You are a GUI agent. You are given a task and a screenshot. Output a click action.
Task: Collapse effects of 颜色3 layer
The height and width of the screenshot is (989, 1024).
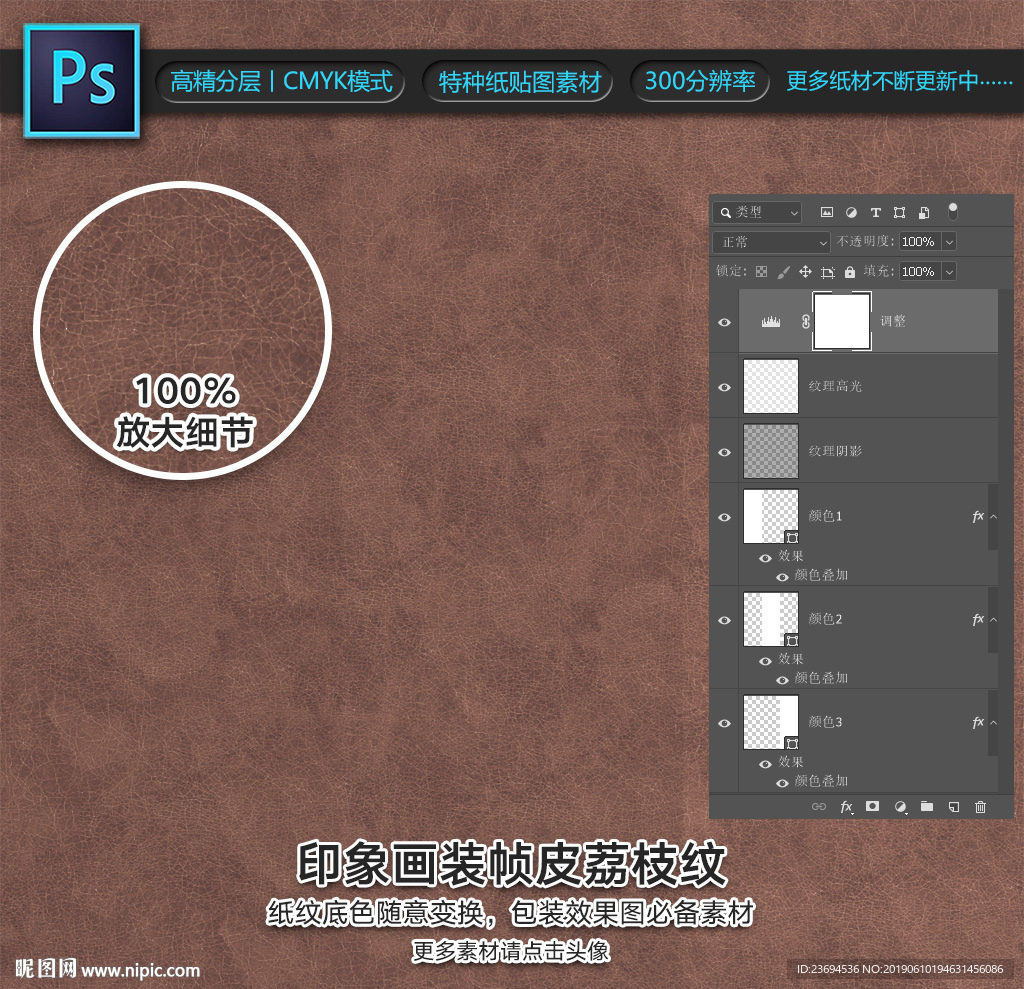(993, 722)
